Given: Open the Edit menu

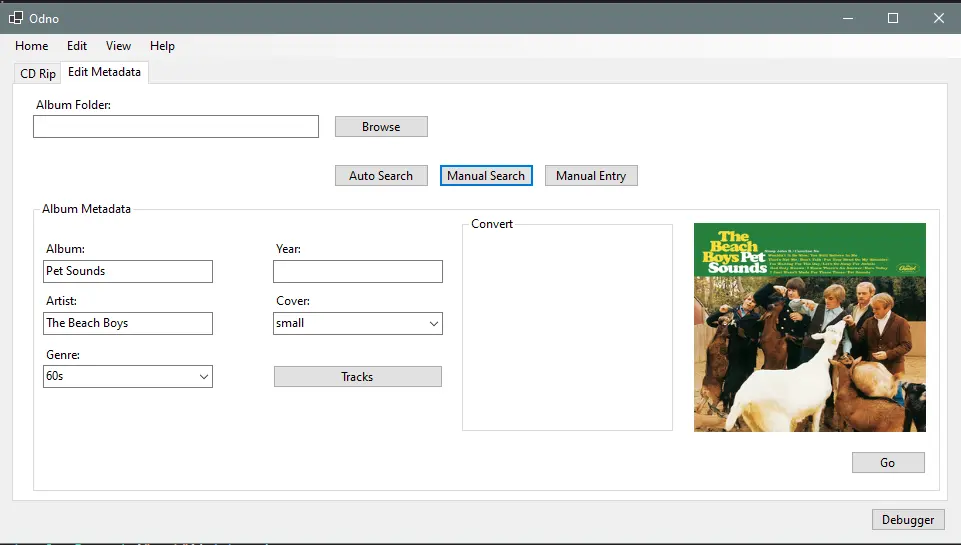Looking at the screenshot, I should [x=77, y=46].
